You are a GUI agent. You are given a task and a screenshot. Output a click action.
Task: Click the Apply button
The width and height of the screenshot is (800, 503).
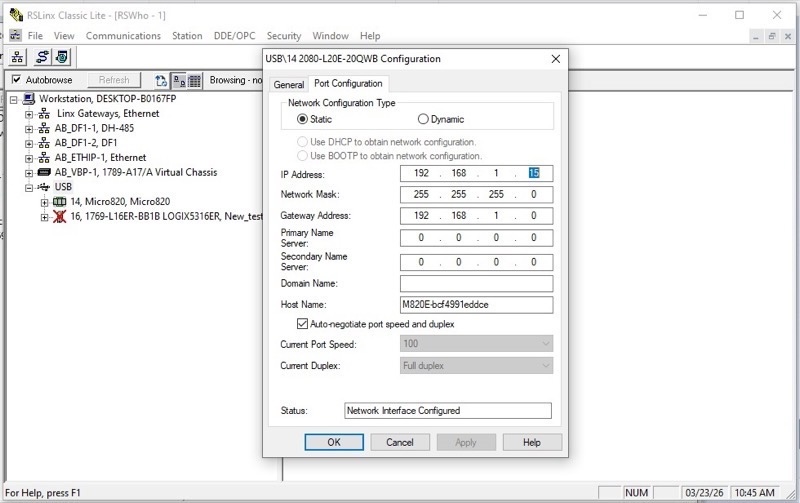pos(466,442)
